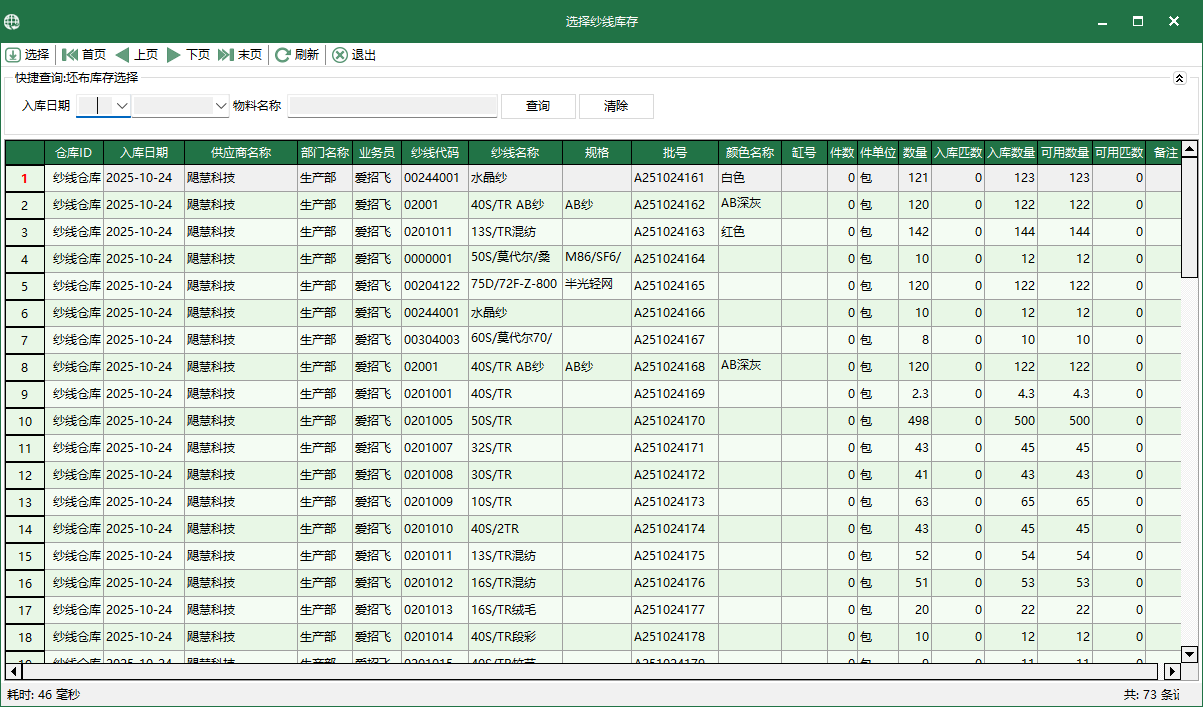Click the globe icon in title bar

click(x=12, y=20)
